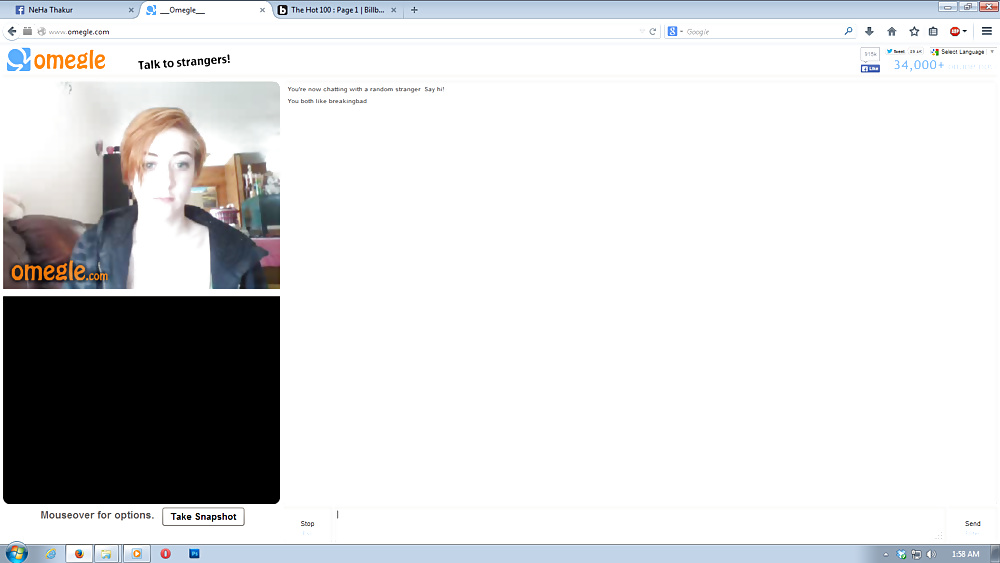The width and height of the screenshot is (1000, 563).
Task: Select the Omegle browser tab
Action: [204, 10]
